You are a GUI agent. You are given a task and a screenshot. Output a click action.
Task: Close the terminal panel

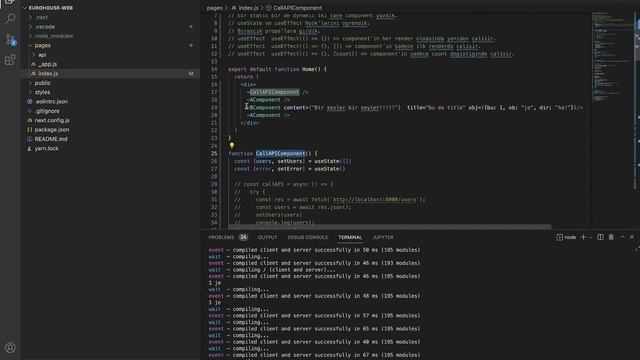(x=632, y=237)
